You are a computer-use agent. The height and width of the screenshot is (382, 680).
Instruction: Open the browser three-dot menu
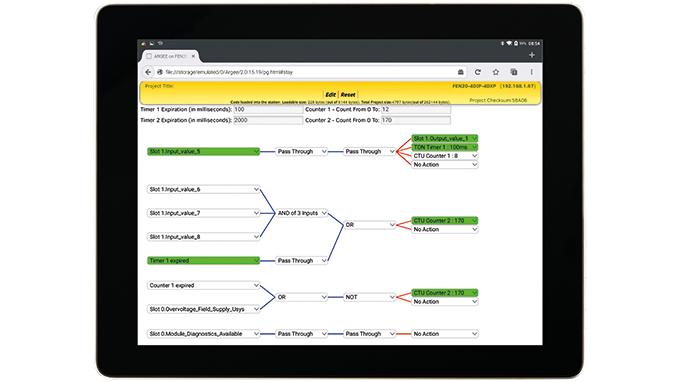[531, 72]
